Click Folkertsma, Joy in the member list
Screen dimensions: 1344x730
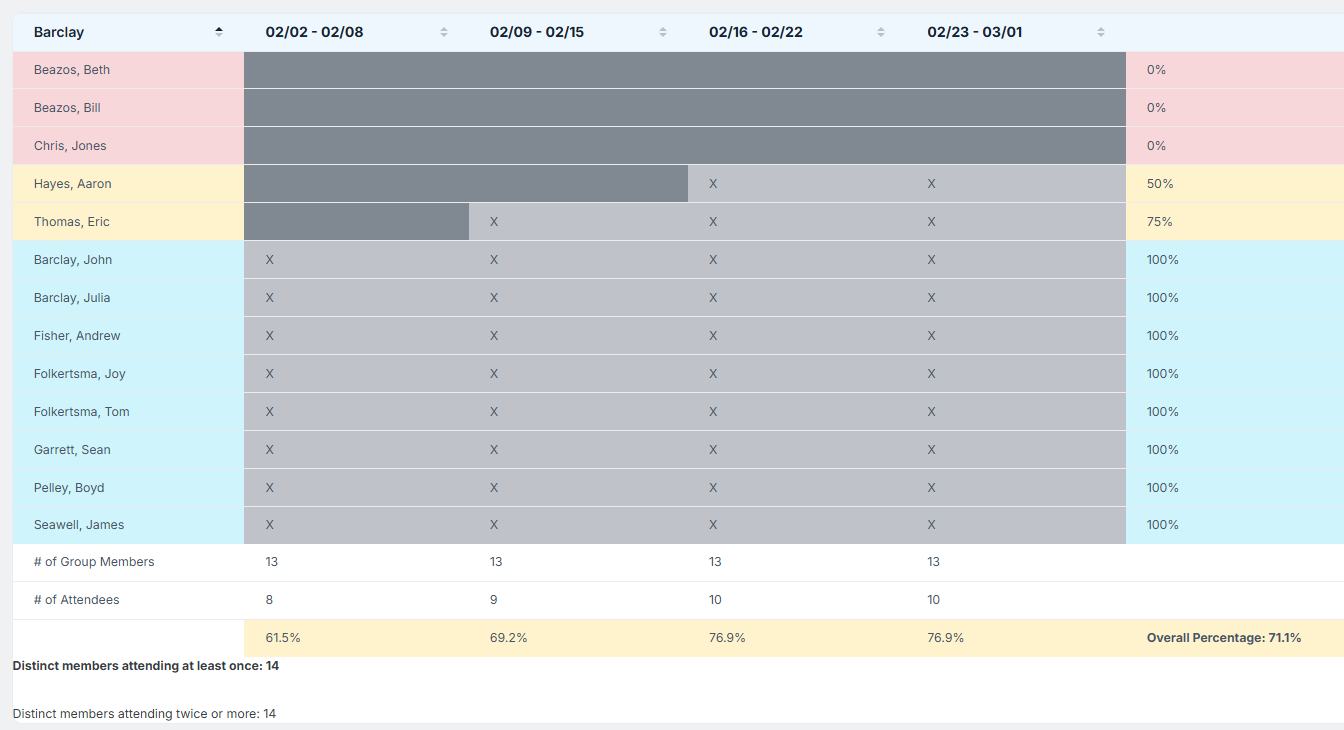coord(80,374)
